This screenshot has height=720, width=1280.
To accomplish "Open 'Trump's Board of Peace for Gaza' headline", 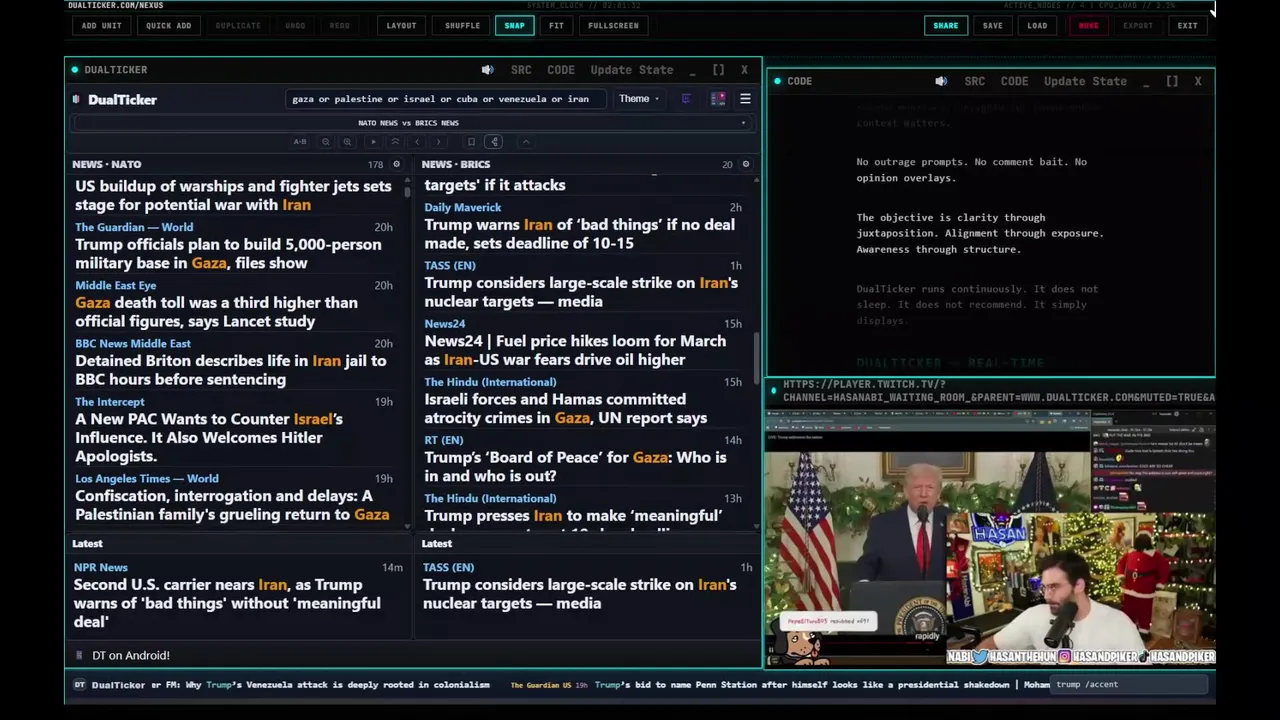I will (575, 466).
